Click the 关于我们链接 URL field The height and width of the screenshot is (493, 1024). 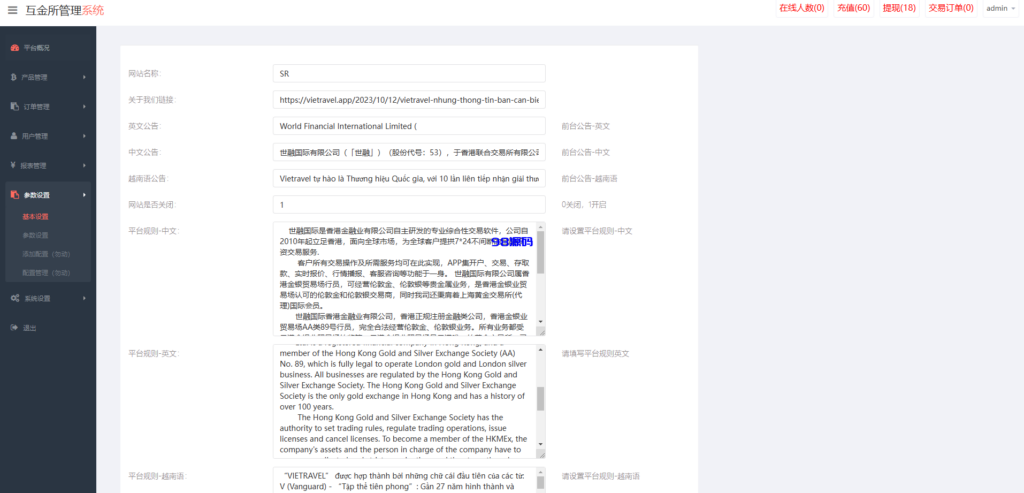pyautogui.click(x=409, y=100)
